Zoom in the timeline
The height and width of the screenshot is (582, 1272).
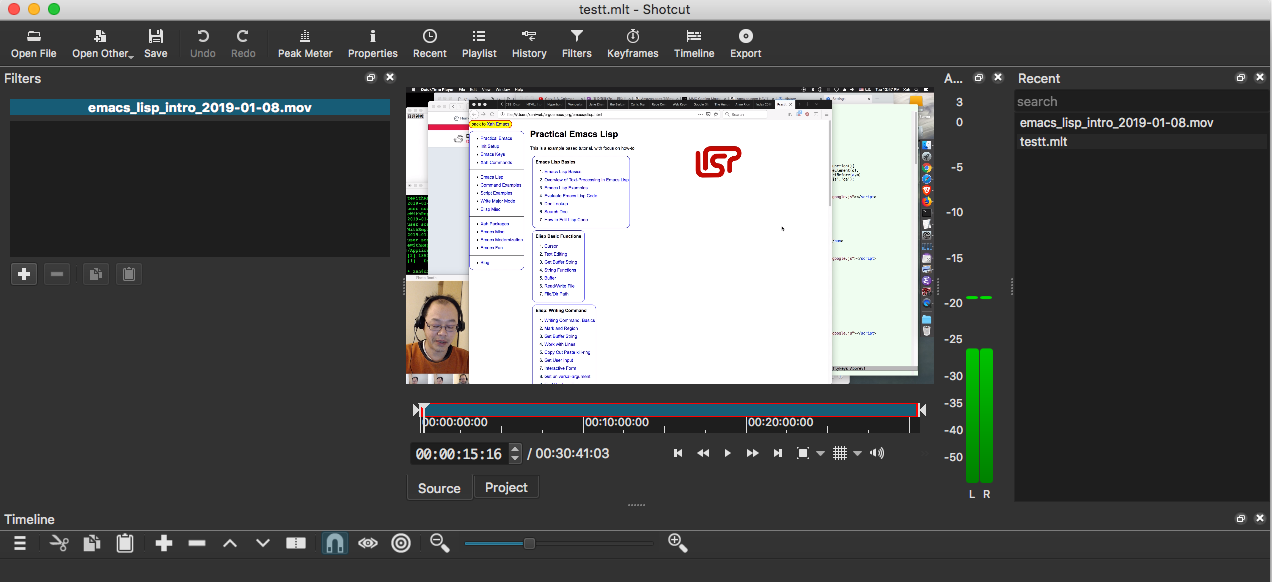point(678,543)
